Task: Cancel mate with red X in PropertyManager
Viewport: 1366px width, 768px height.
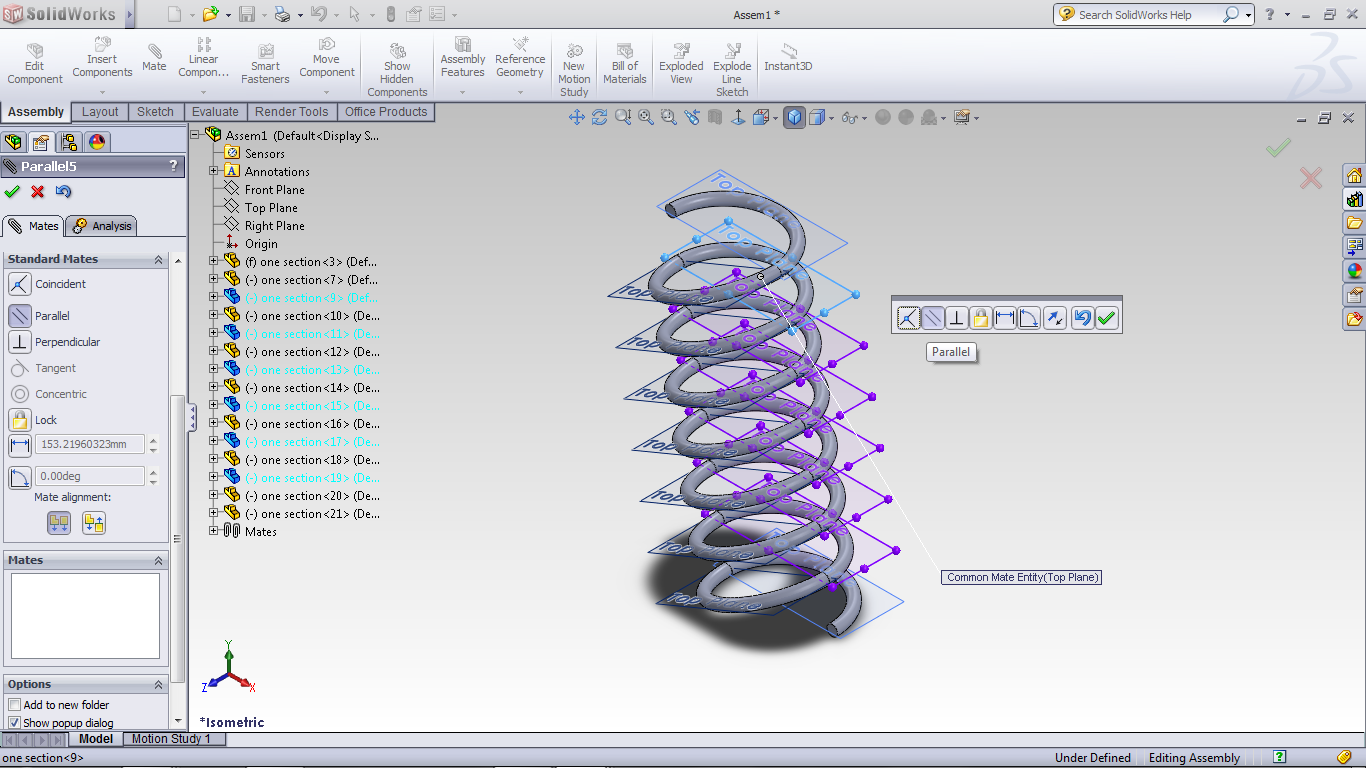Action: [x=38, y=192]
